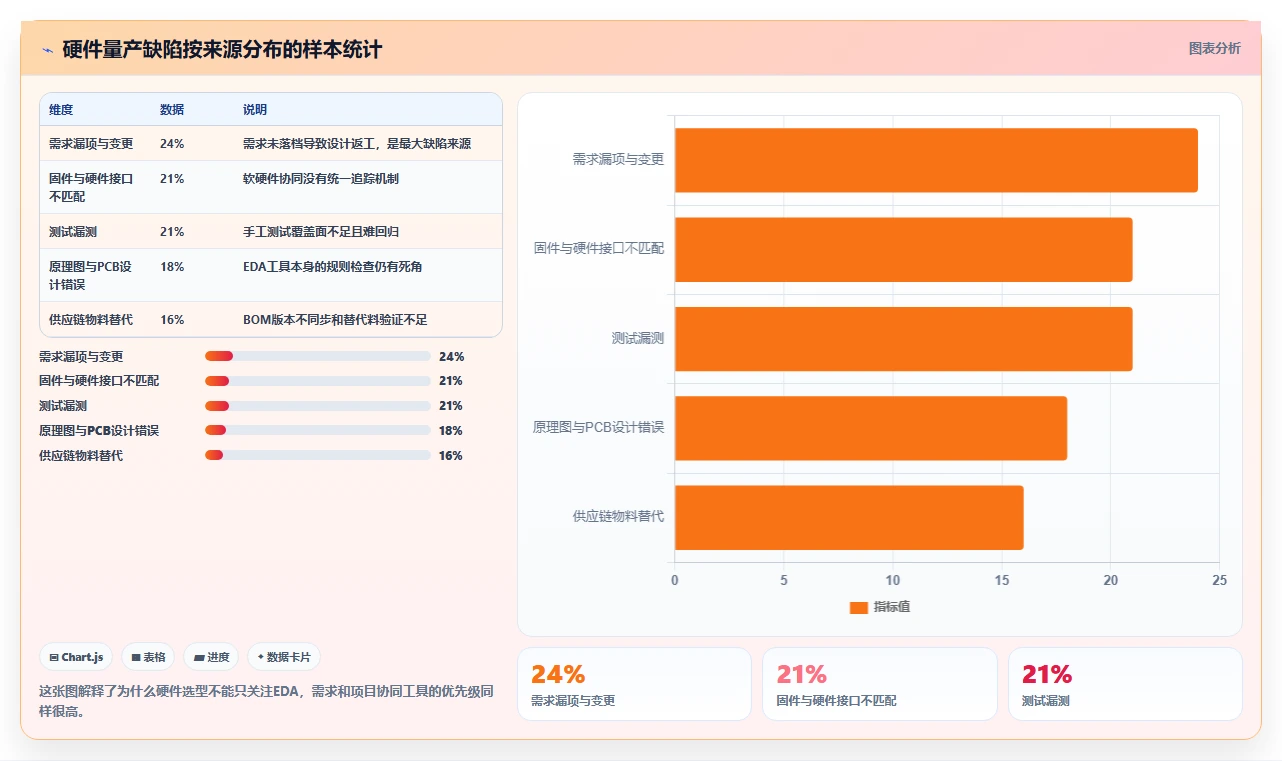This screenshot has height=761, width=1282.
Task: Click the 进度 tag chip
Action: tap(211, 657)
